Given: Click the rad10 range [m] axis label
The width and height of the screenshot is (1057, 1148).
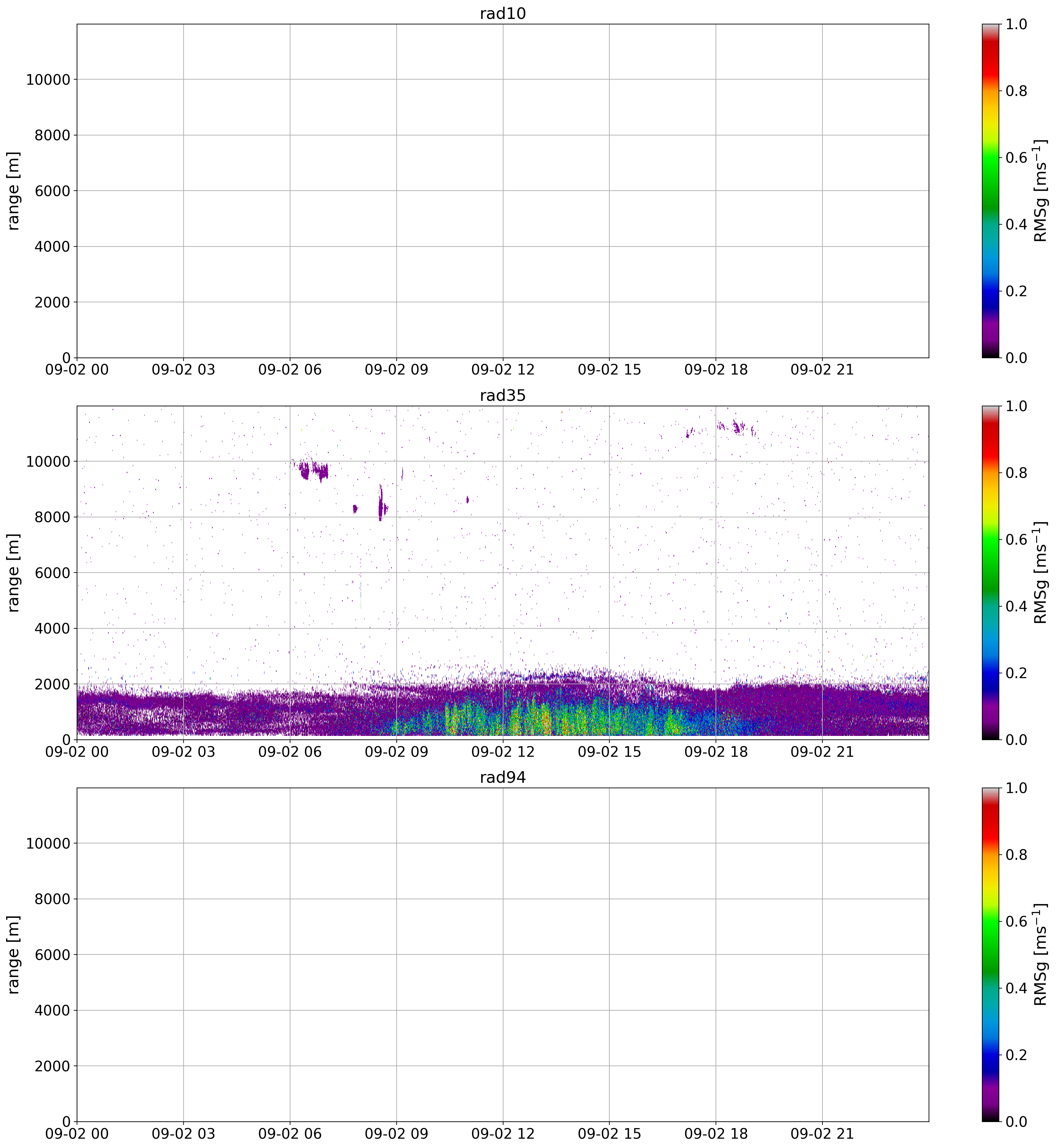Looking at the screenshot, I should click(14, 191).
